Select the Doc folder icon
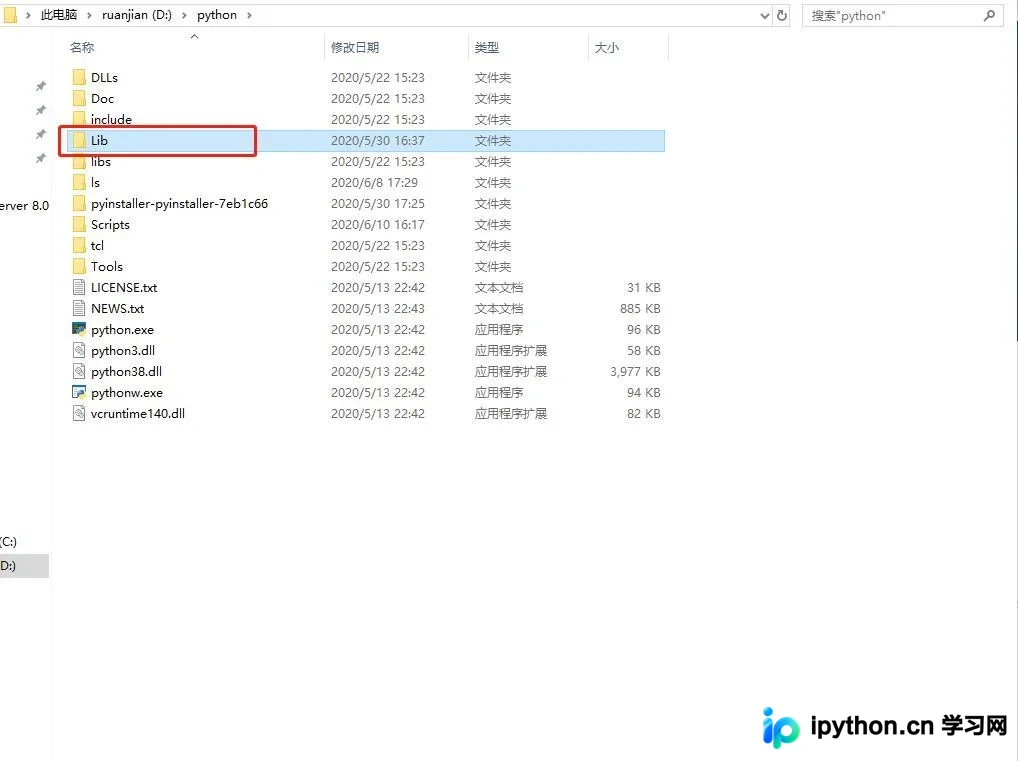1018x761 pixels. 79,98
